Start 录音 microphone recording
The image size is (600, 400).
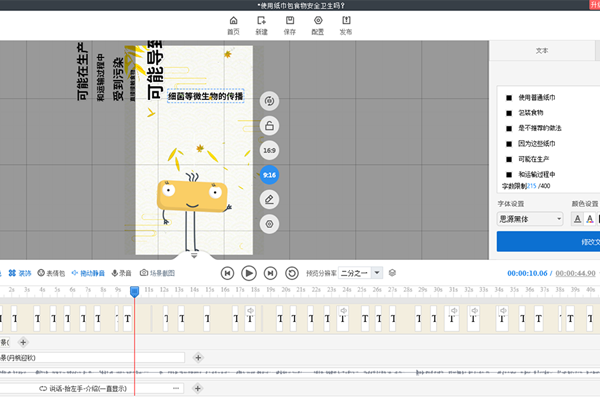coord(121,273)
